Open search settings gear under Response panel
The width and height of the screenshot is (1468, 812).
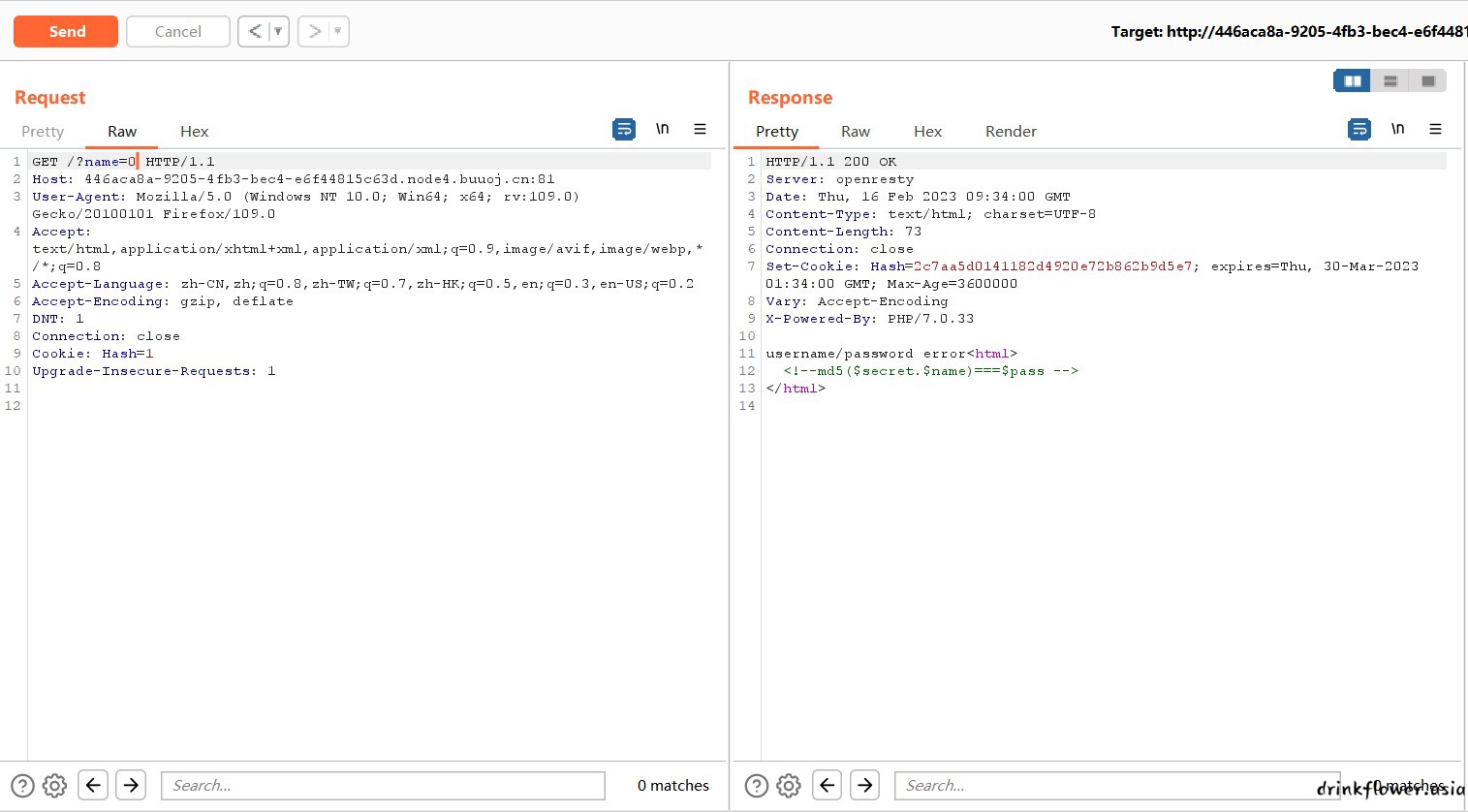[789, 786]
